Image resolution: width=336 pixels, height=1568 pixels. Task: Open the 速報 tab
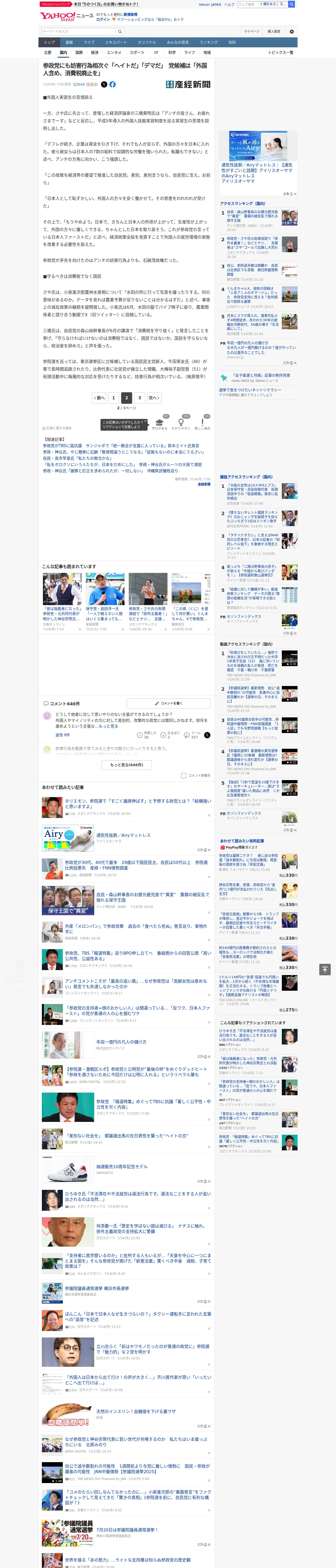click(x=69, y=43)
